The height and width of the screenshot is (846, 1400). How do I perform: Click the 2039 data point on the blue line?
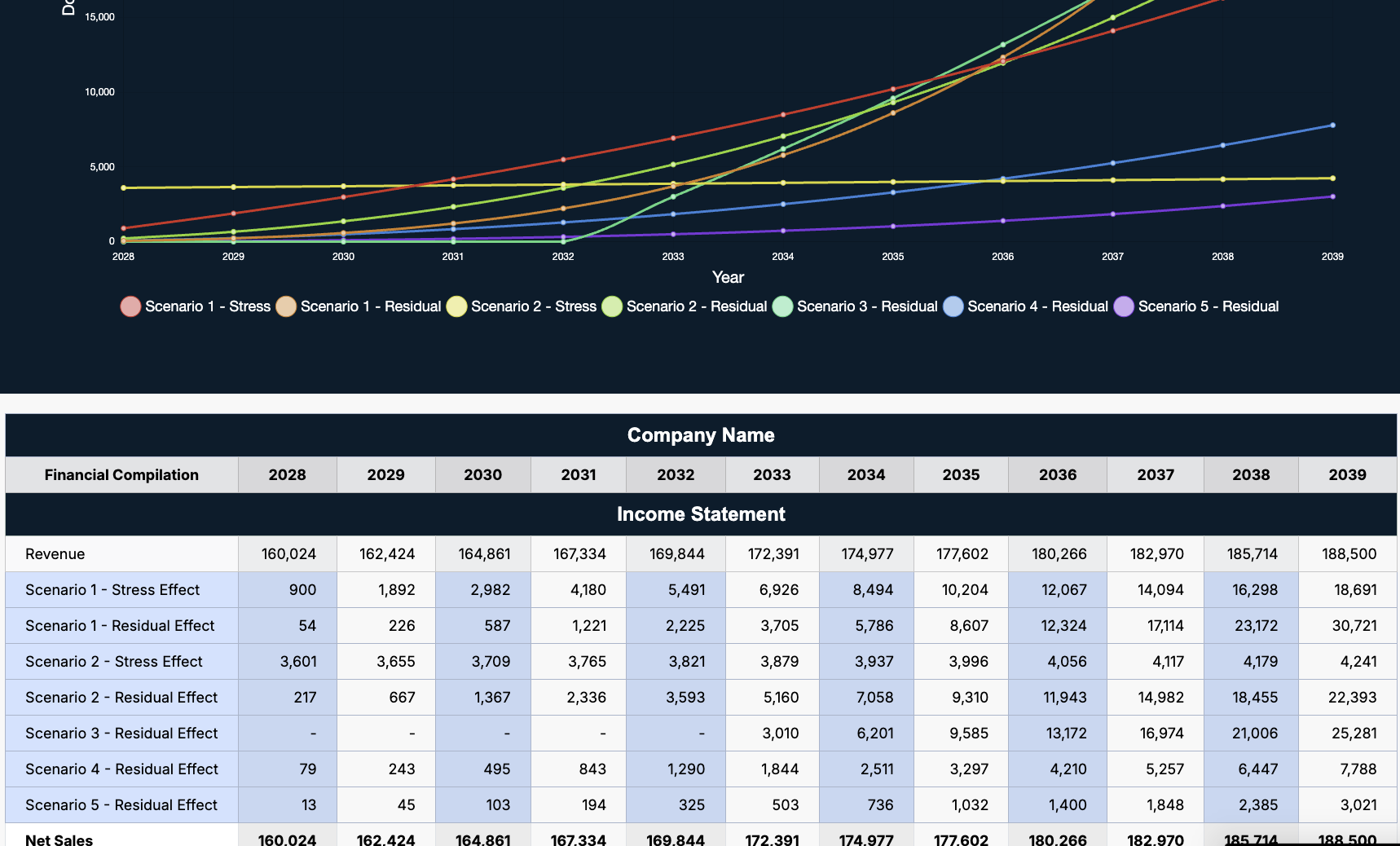pos(1332,125)
